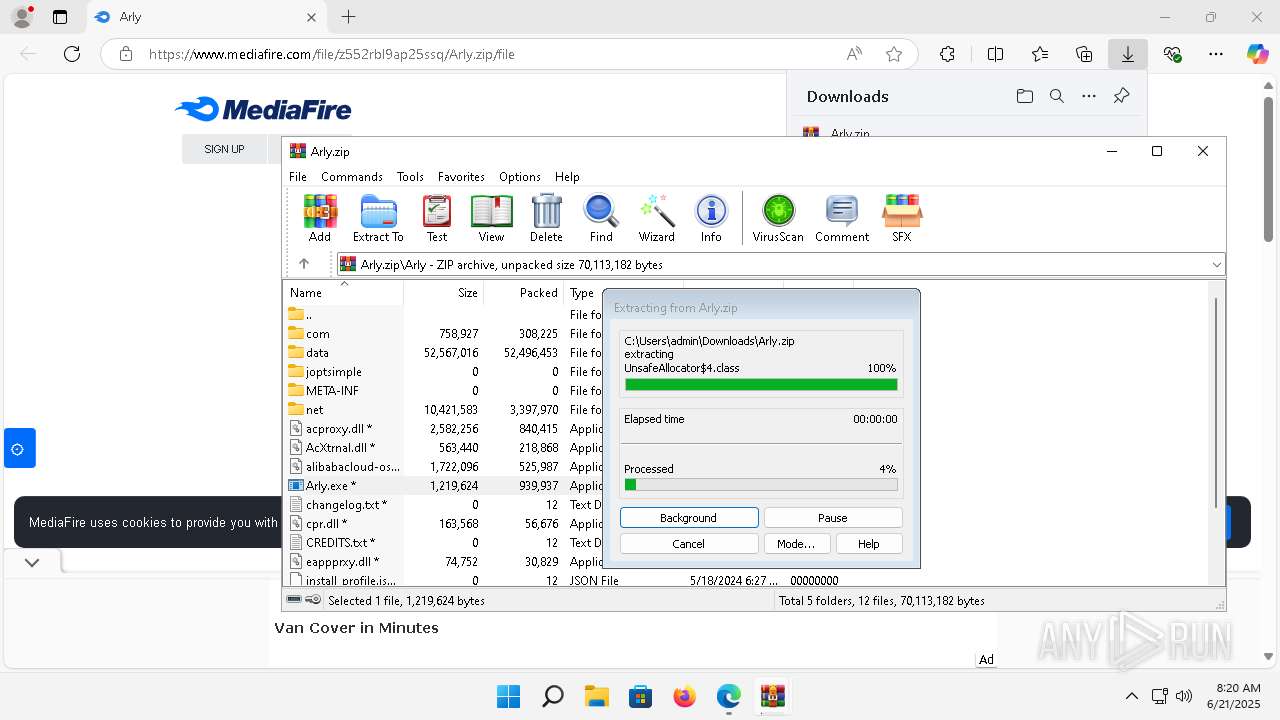Open the Options menu
The width and height of the screenshot is (1280, 720).
coord(520,176)
